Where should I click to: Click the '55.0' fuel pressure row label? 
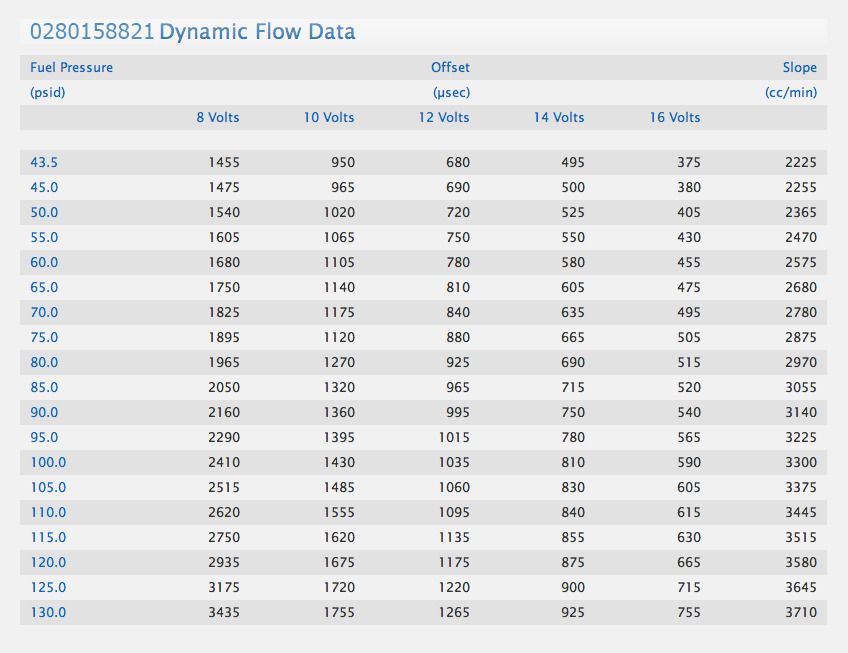44,237
